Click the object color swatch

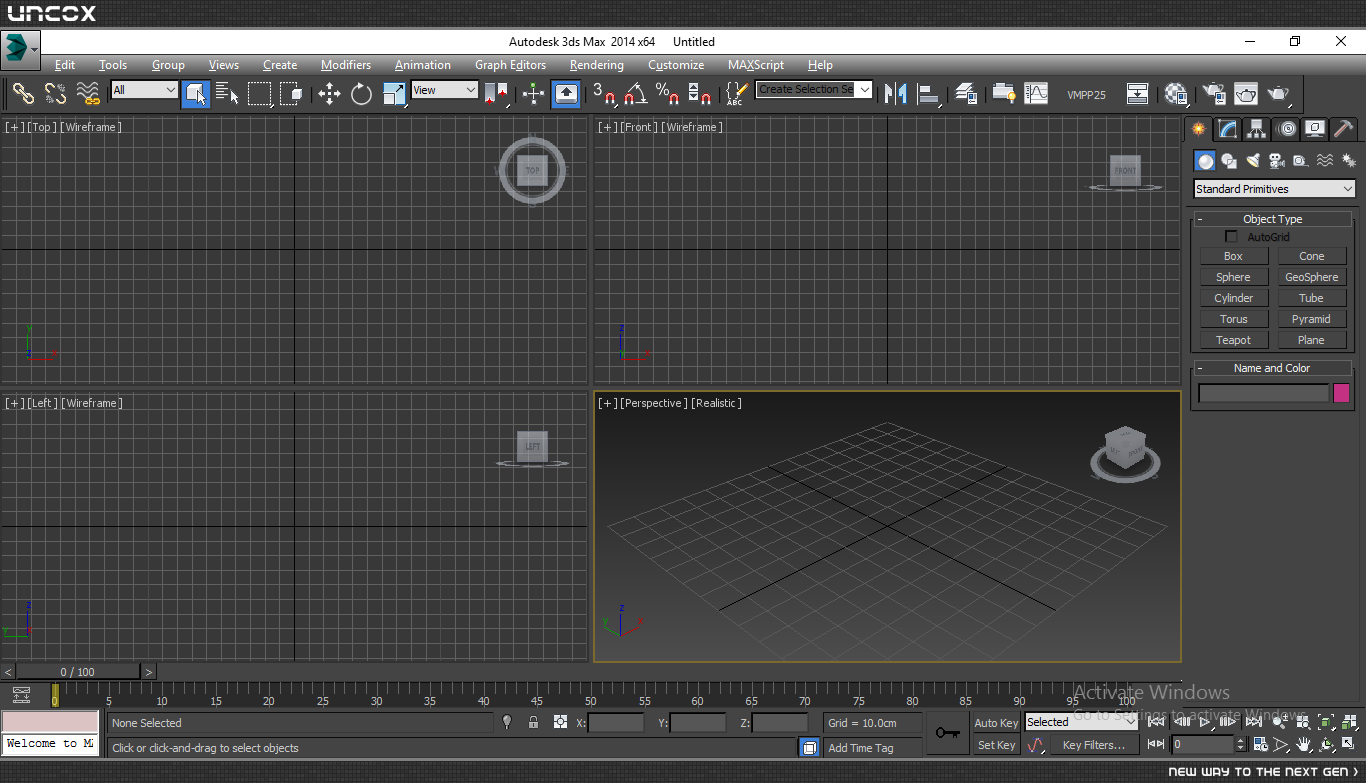(1341, 393)
